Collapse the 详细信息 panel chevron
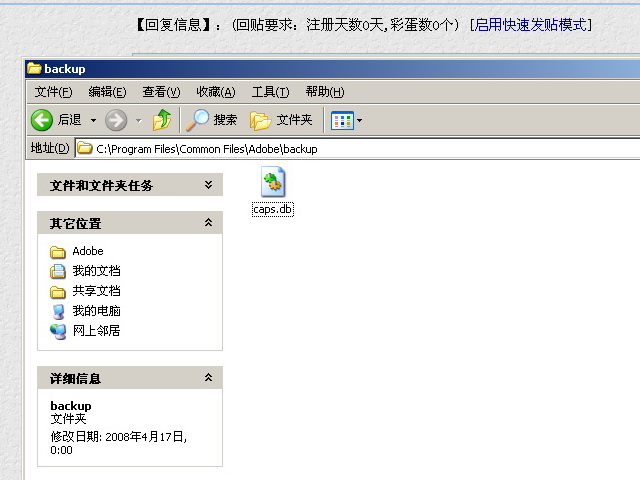The image size is (640, 480). pyautogui.click(x=209, y=378)
